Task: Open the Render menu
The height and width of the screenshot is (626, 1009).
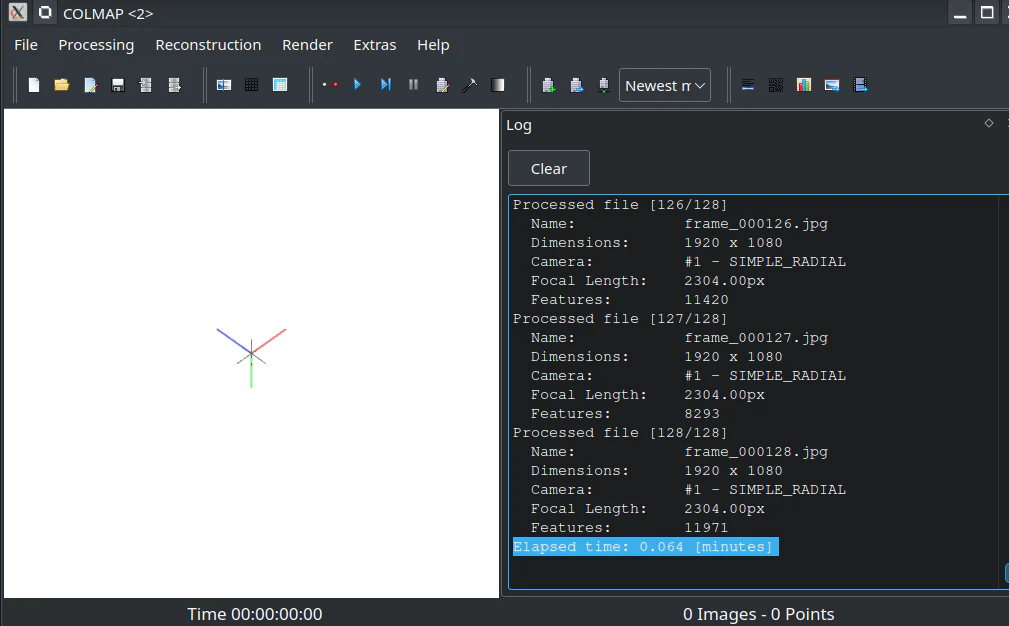Action: (x=307, y=45)
